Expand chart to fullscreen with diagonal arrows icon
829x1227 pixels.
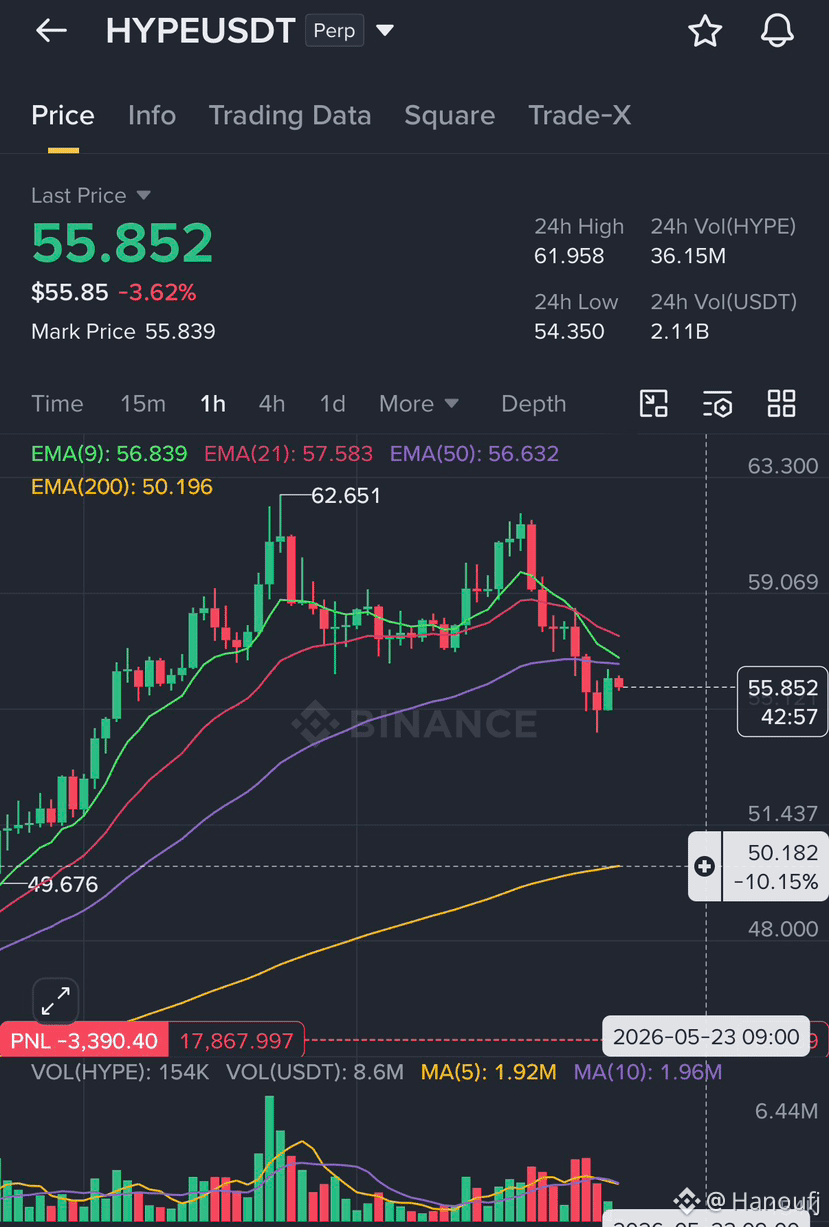tap(55, 999)
